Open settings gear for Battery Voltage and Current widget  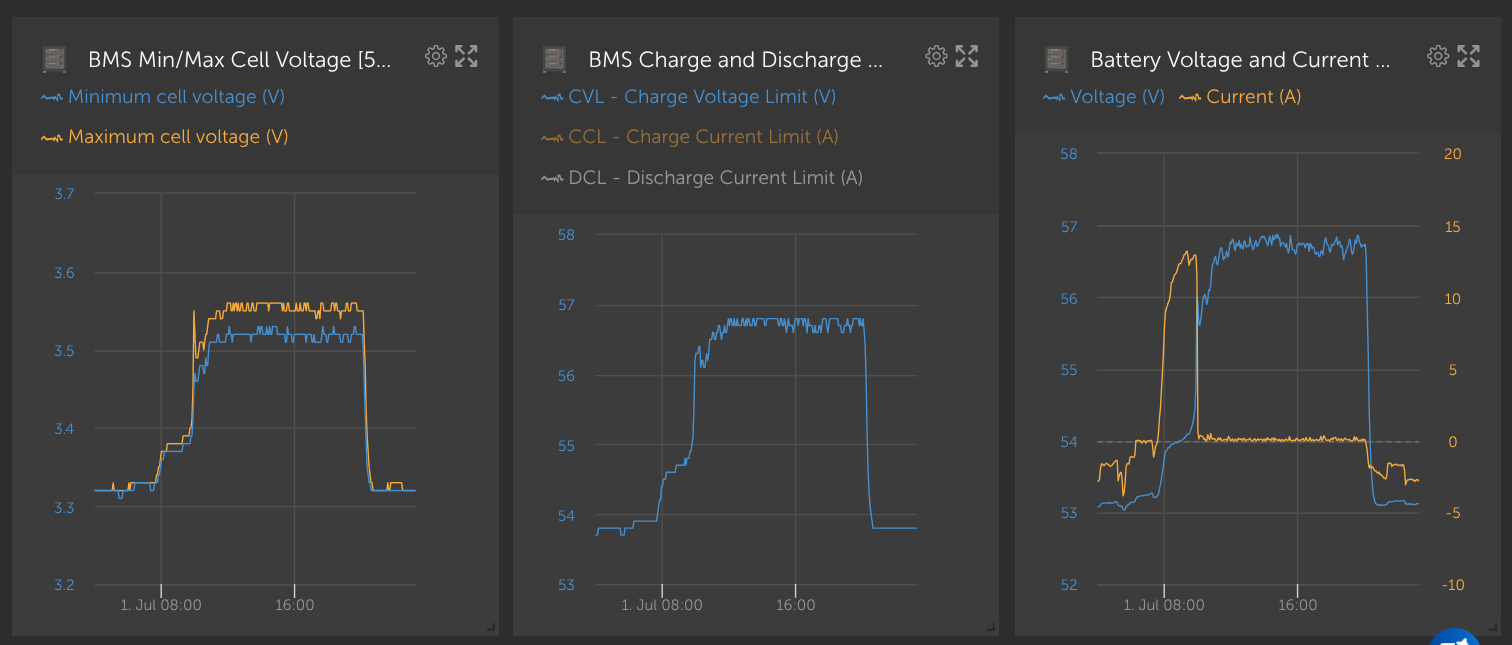tap(1438, 56)
